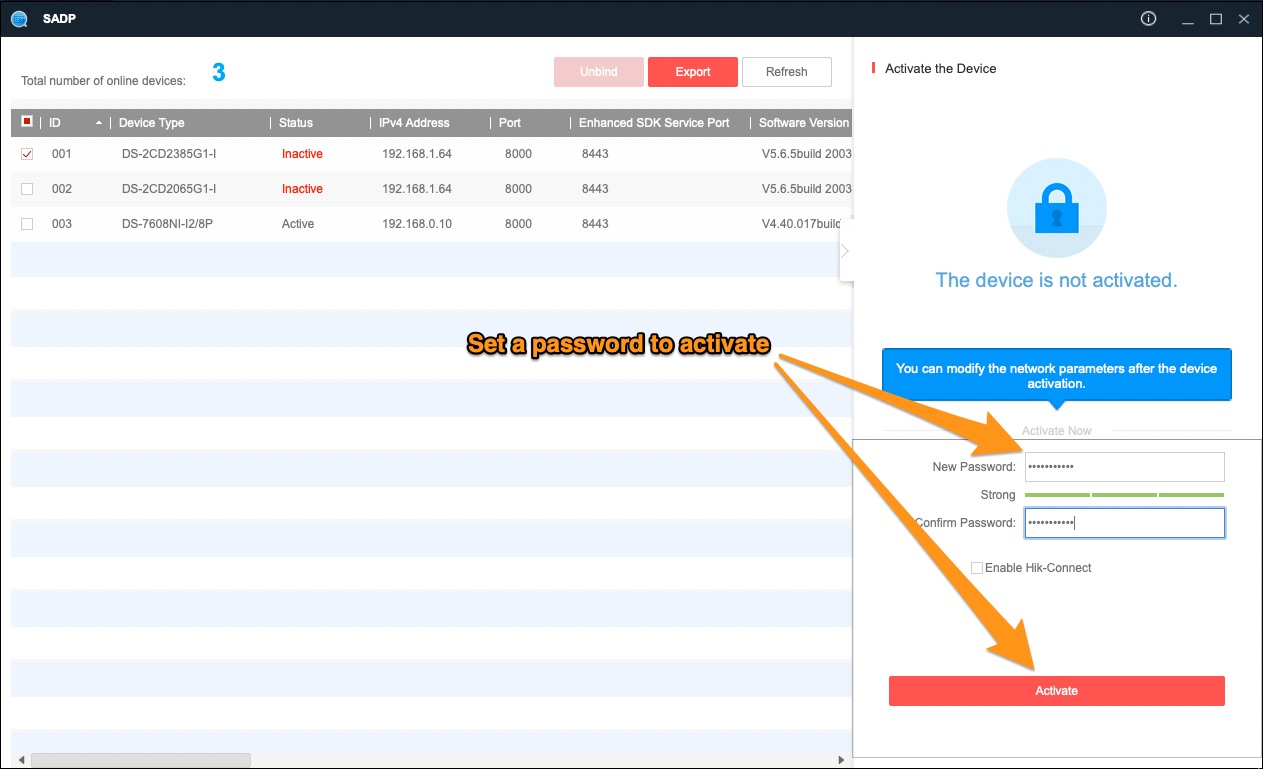The width and height of the screenshot is (1263, 769).
Task: Click the Activate button
Action: 1056,691
